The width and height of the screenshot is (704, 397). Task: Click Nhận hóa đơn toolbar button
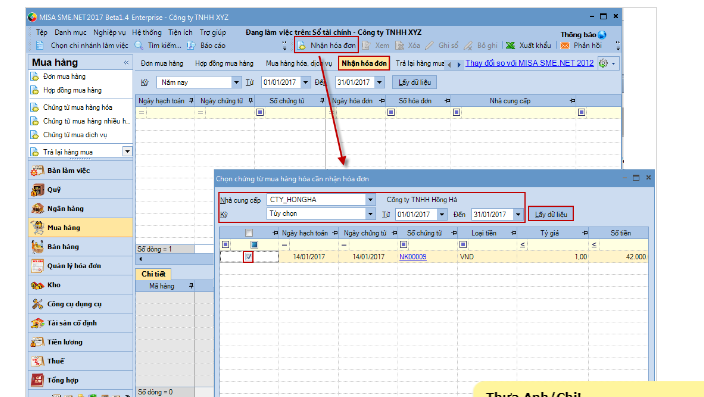coord(326,45)
